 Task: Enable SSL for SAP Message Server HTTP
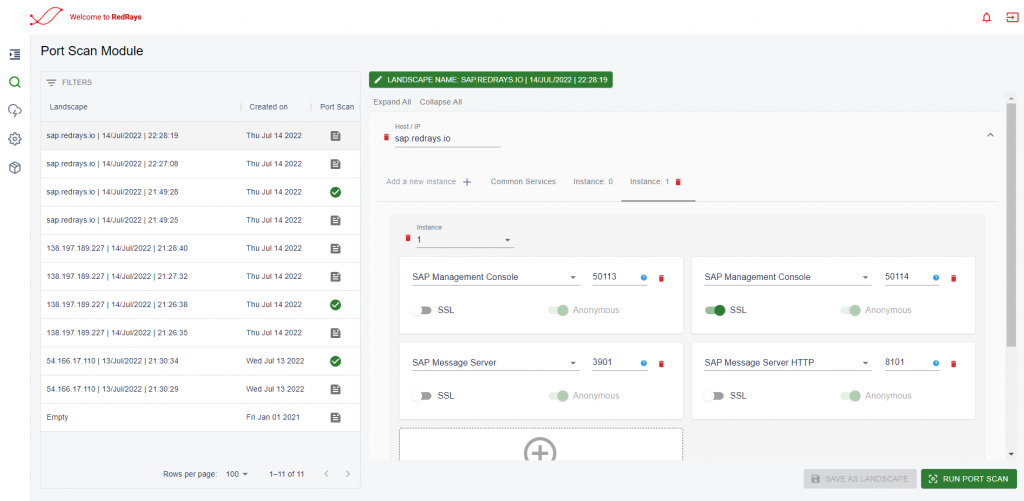[x=714, y=396]
